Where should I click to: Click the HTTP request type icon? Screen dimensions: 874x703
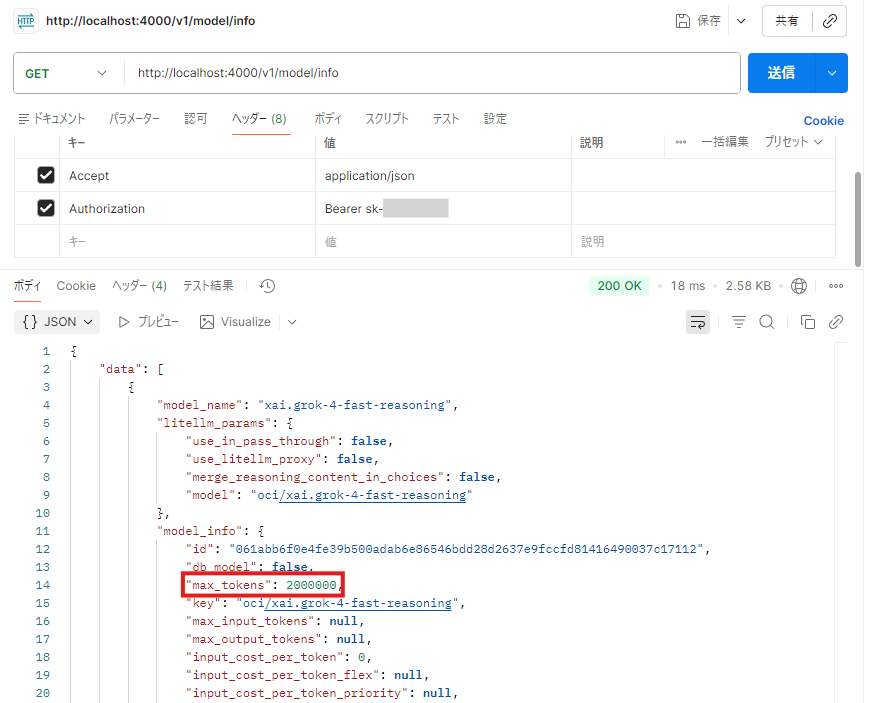26,21
